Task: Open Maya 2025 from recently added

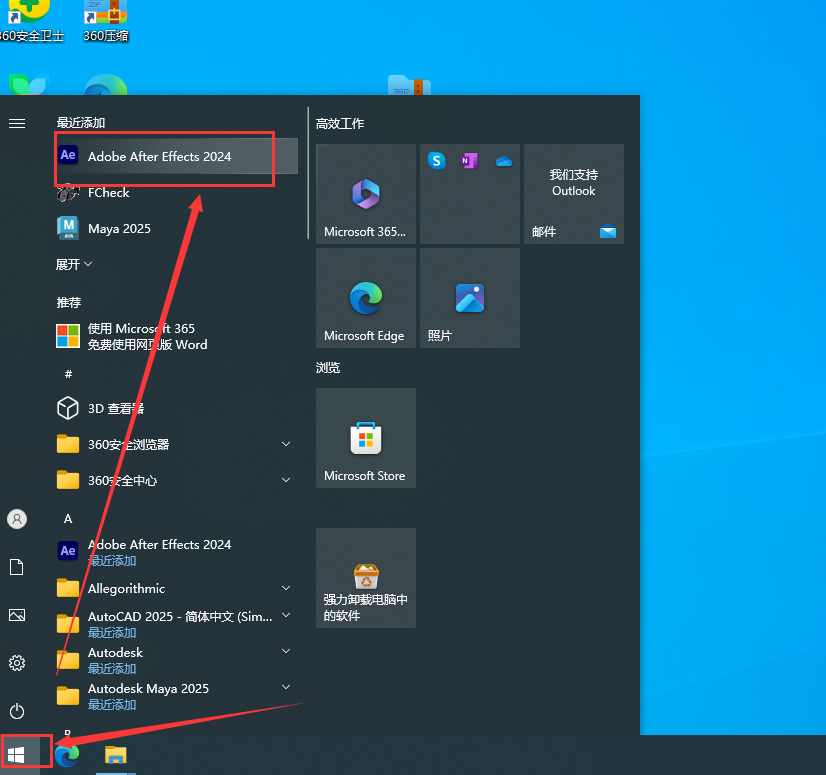Action: (x=176, y=229)
